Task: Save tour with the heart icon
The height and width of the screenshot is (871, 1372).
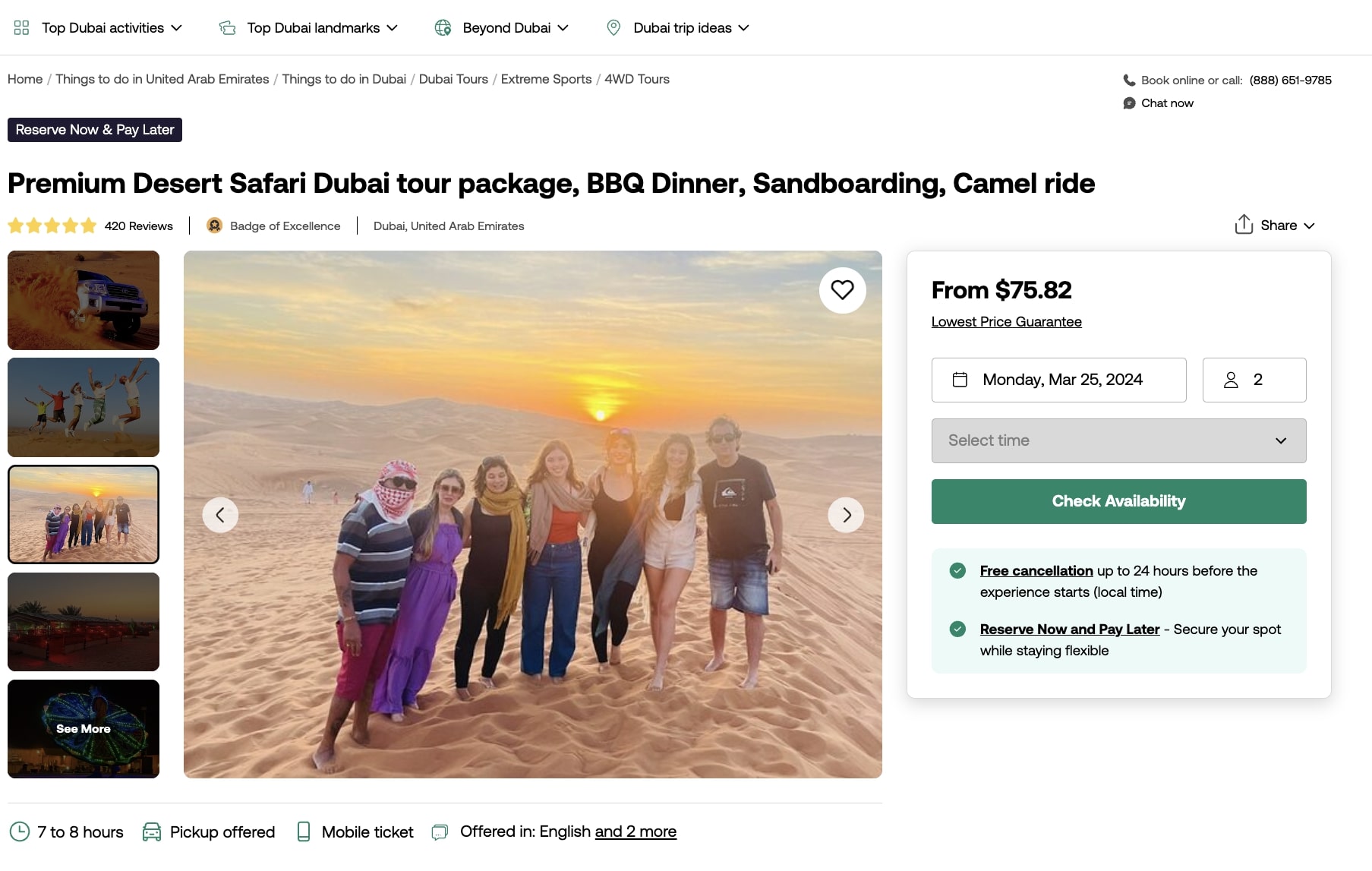Action: pyautogui.click(x=842, y=290)
